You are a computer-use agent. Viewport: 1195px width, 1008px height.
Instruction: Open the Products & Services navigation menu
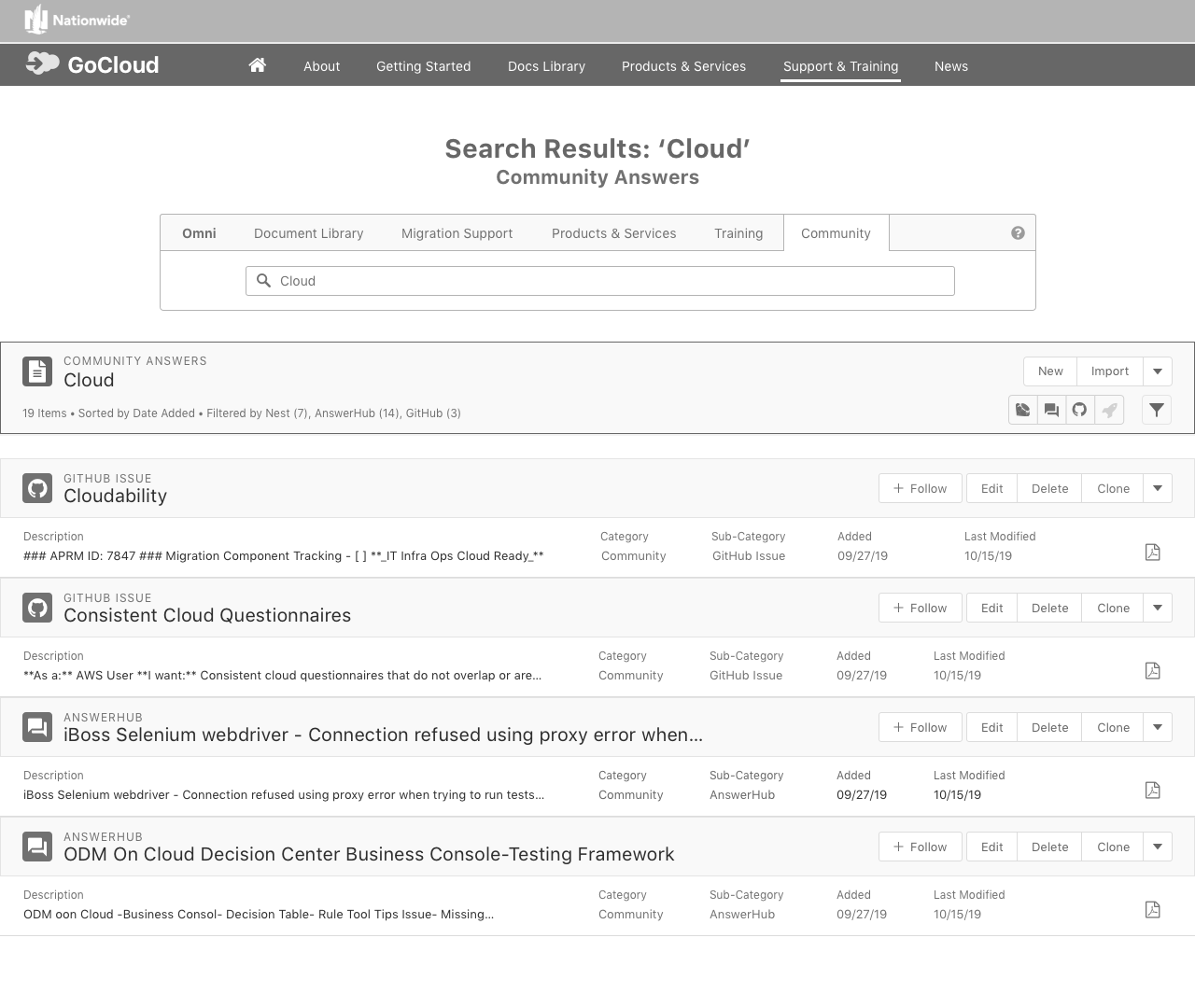click(683, 66)
